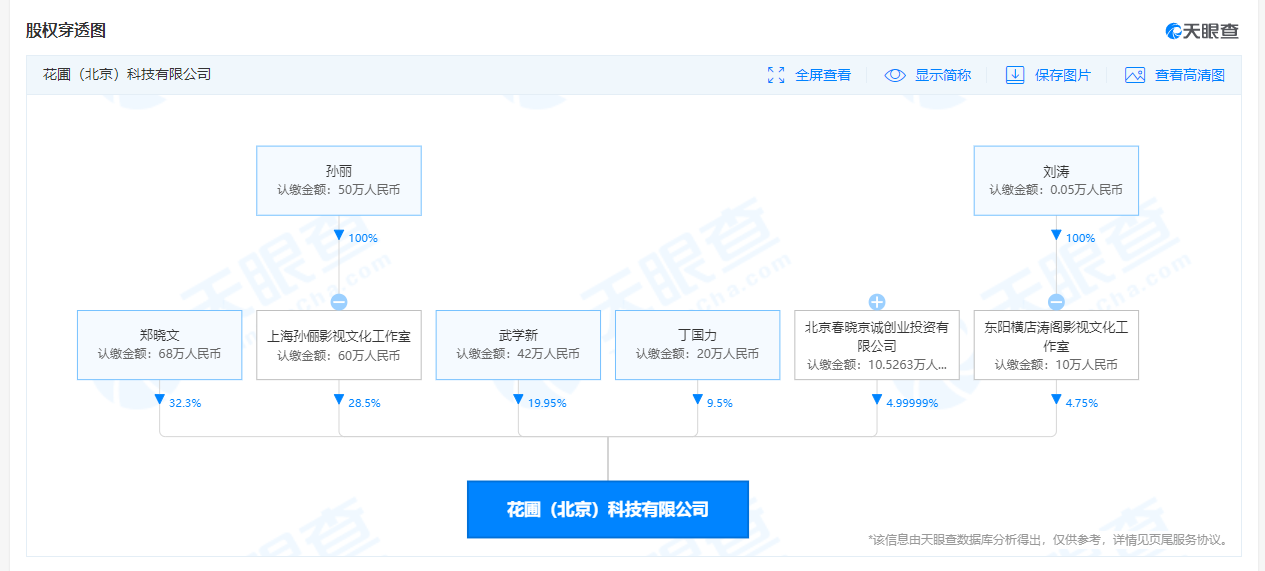Click 认缴金额：42万人民币 text

(x=518, y=354)
